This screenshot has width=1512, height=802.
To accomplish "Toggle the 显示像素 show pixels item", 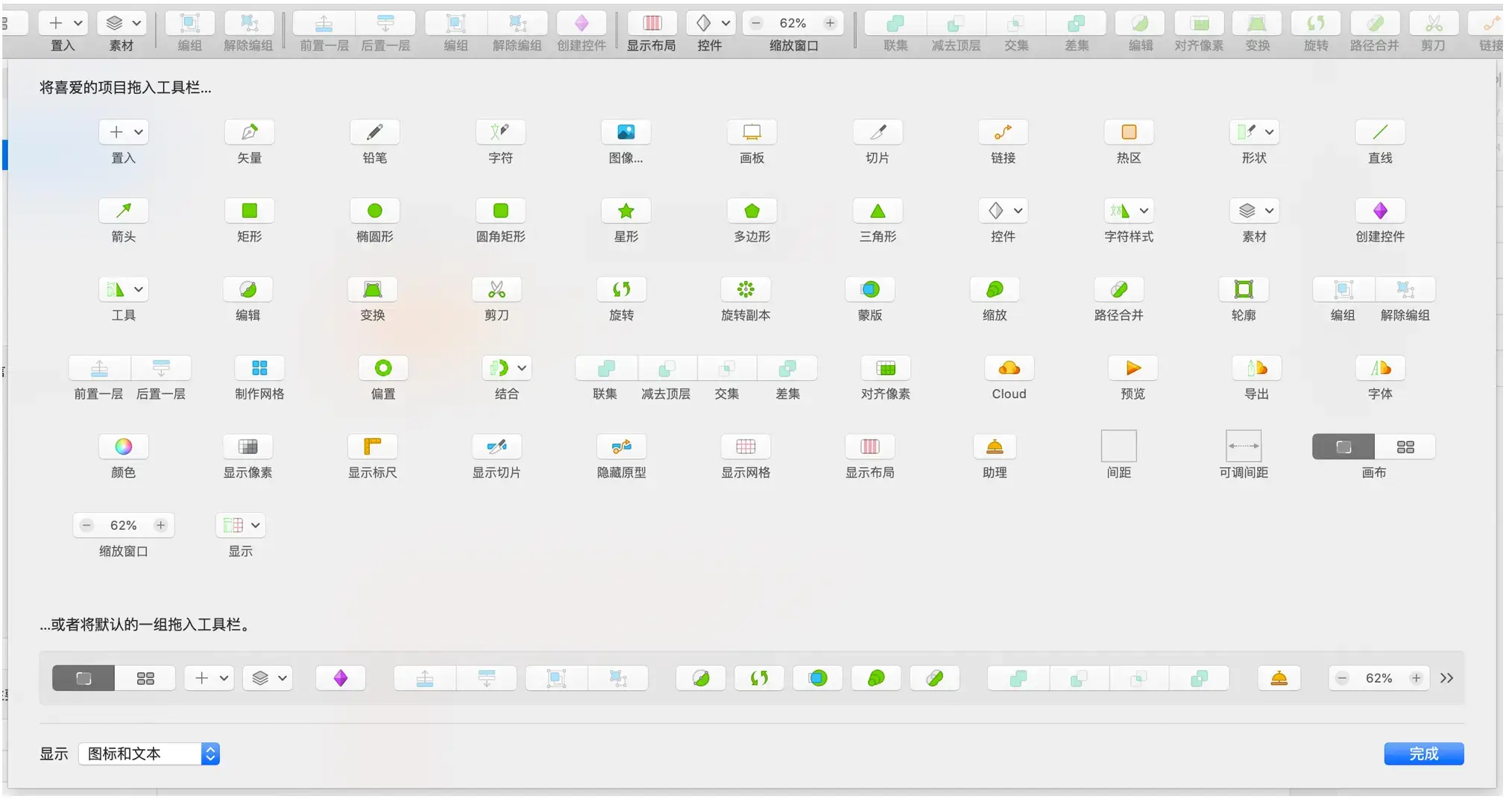I will coord(248,446).
